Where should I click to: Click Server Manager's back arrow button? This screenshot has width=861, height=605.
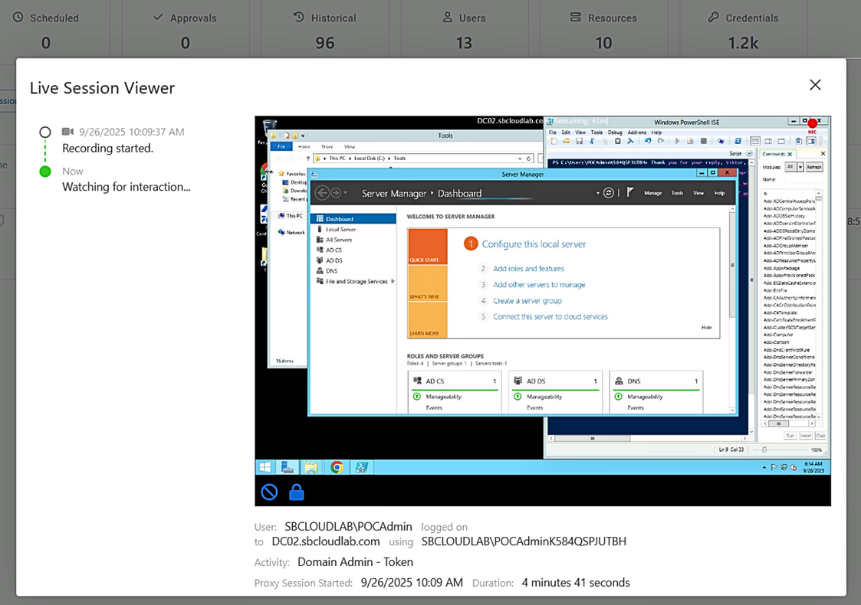(x=322, y=193)
